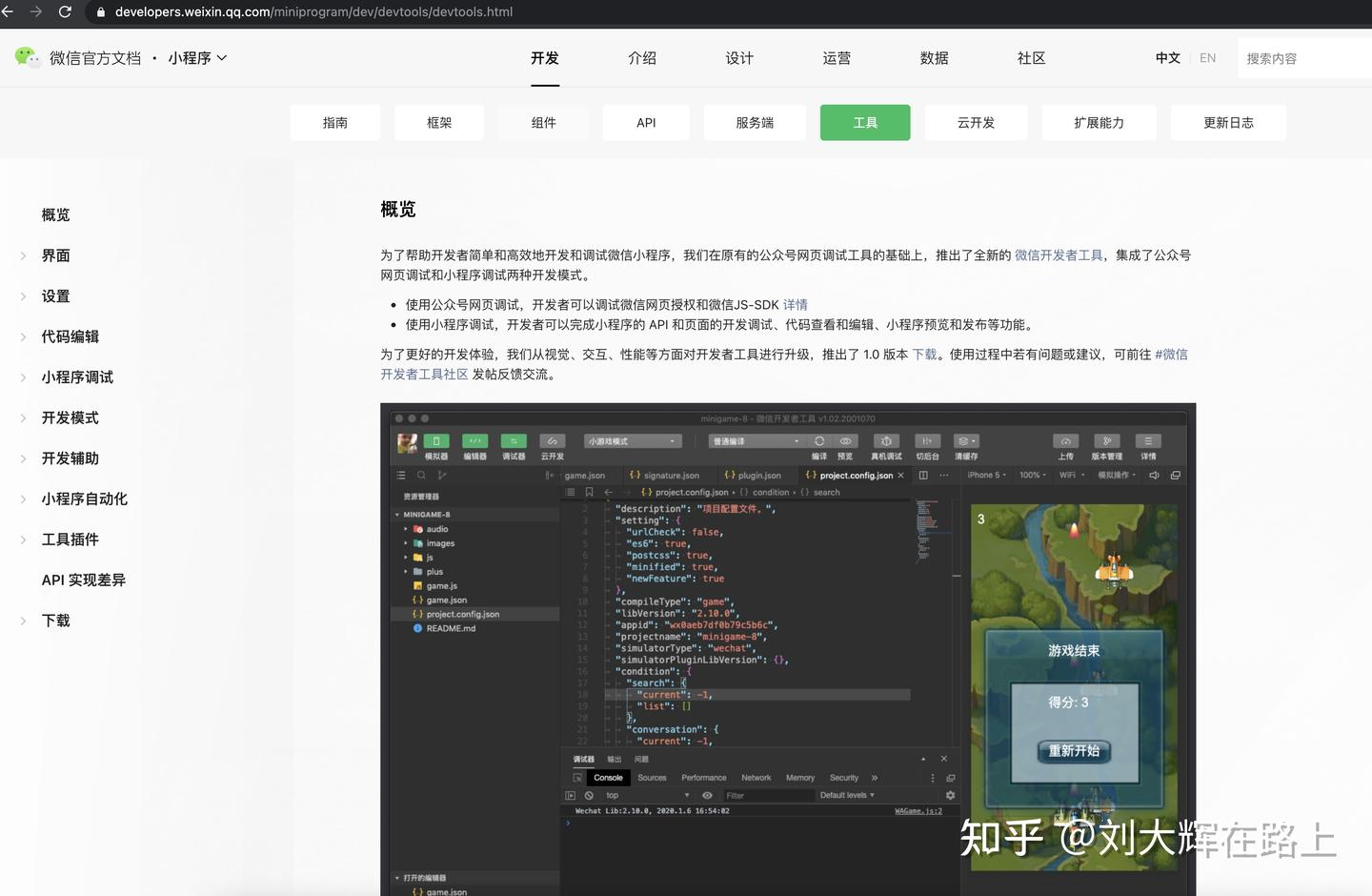Viewport: 1372px width, 896px height.
Task: Click the 版本管理 icon in the devtools screenshot
Action: [1106, 441]
